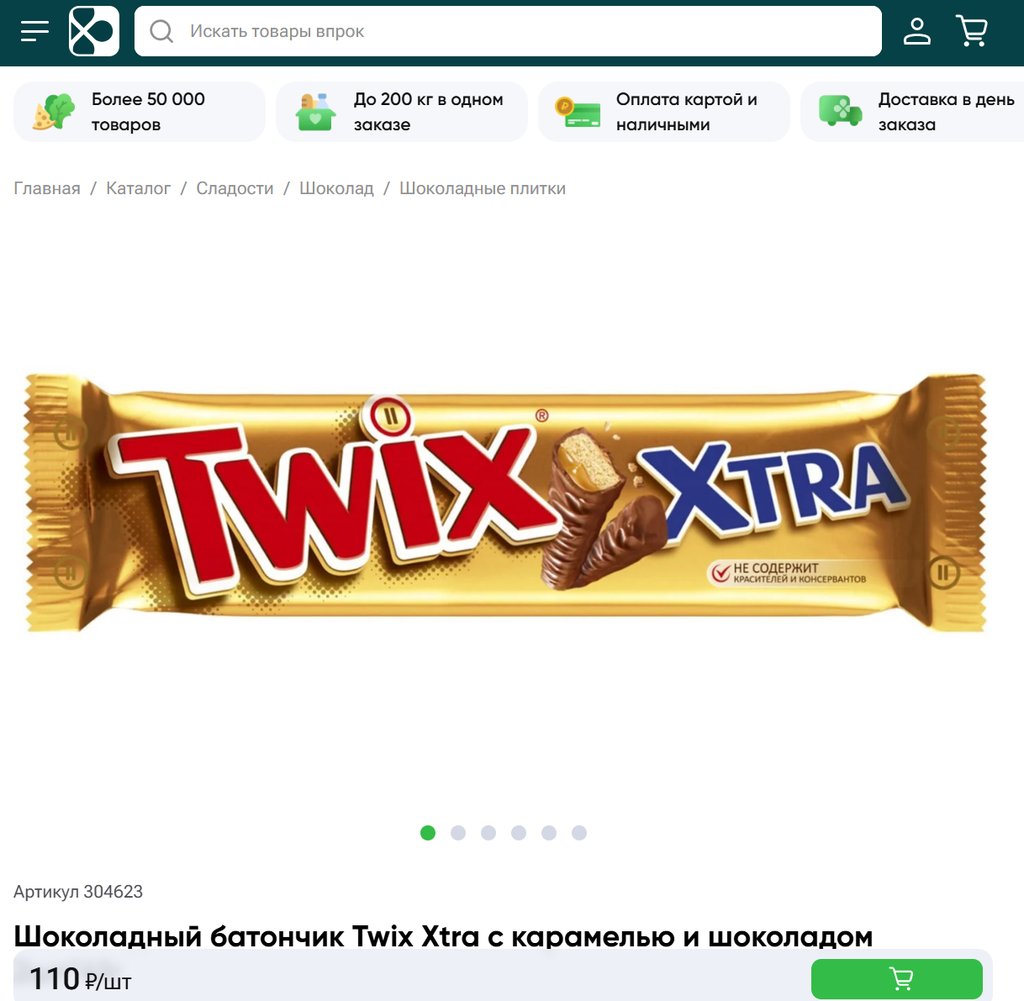Select the last image carousel dot

(579, 833)
